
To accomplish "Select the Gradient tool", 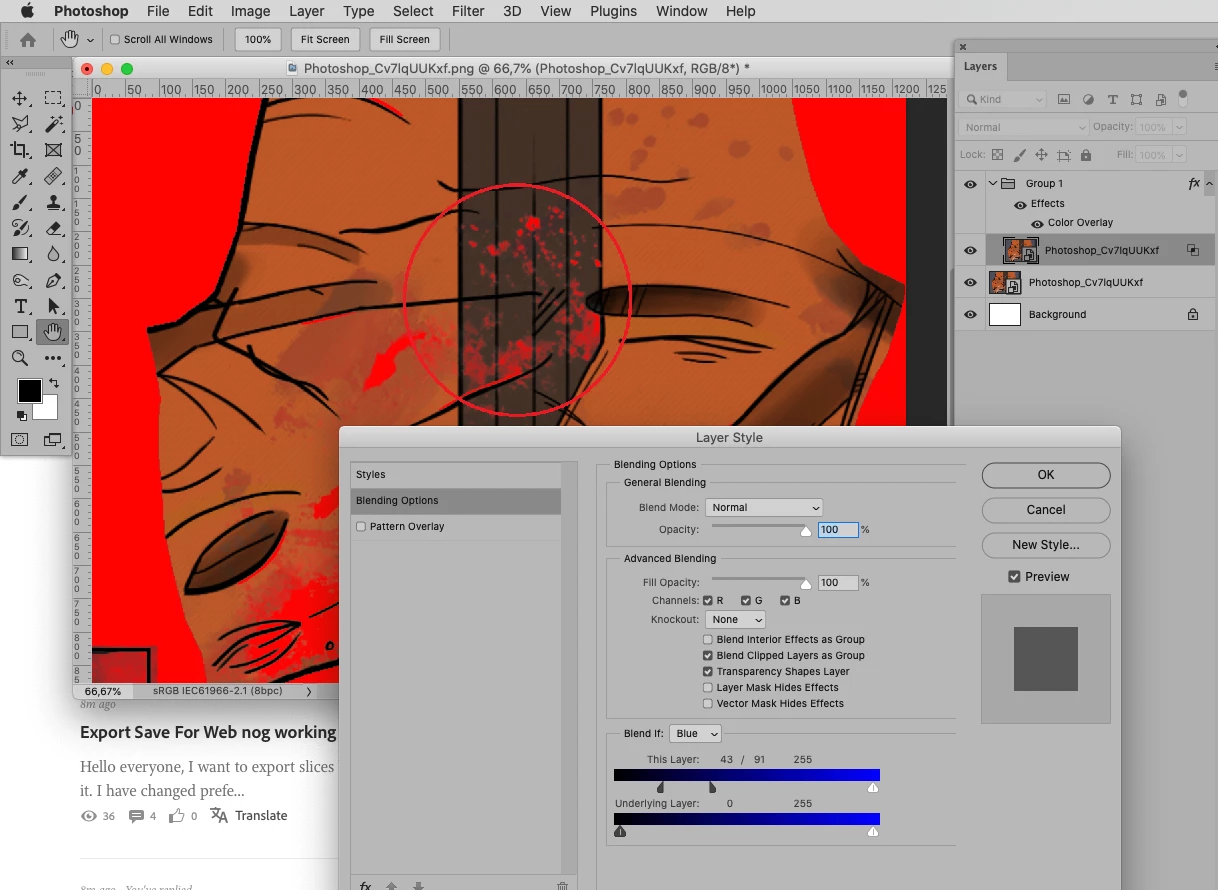I will coord(20,254).
